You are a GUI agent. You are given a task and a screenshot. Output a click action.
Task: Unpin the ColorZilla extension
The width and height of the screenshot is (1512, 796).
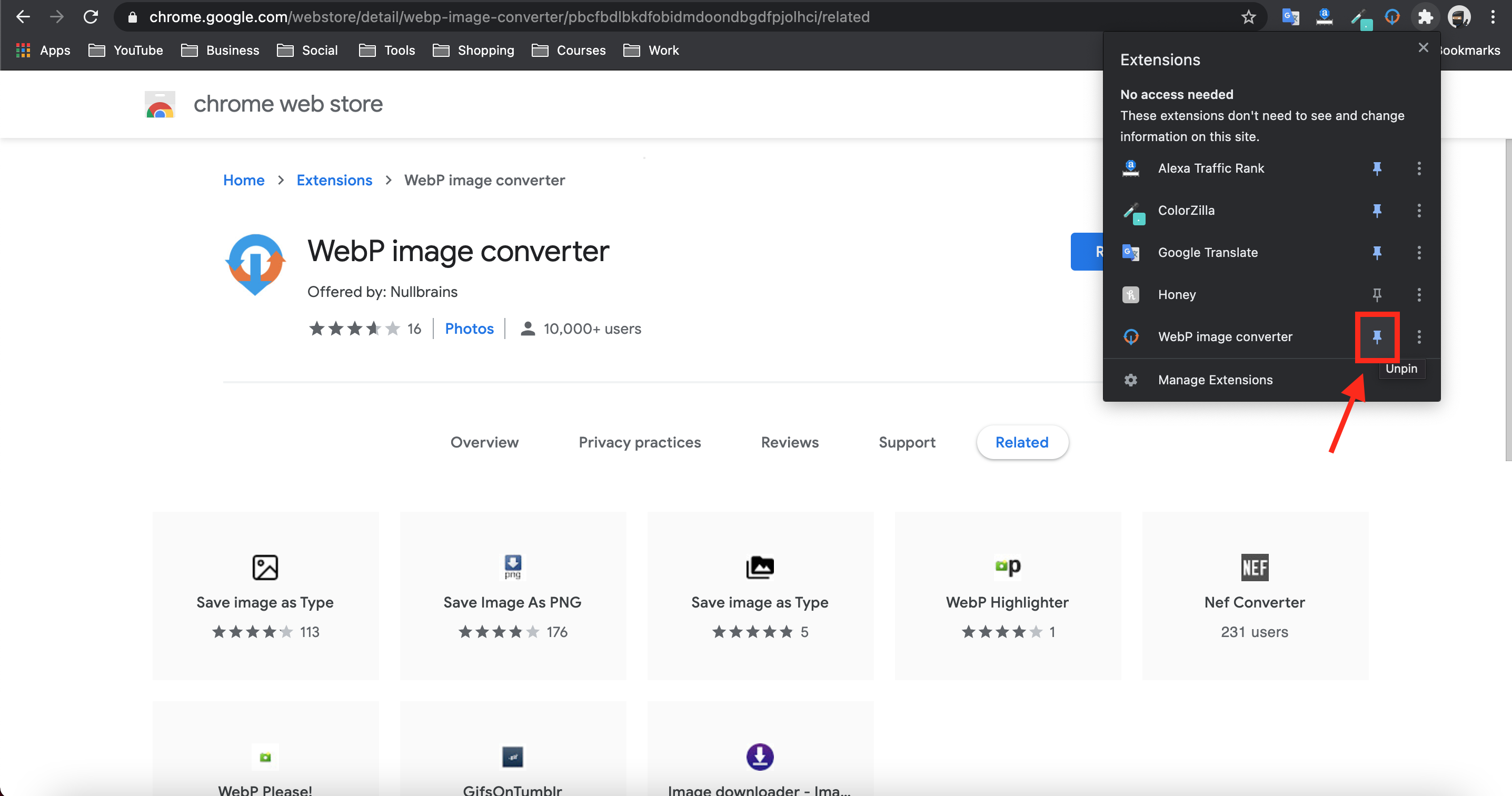point(1376,210)
